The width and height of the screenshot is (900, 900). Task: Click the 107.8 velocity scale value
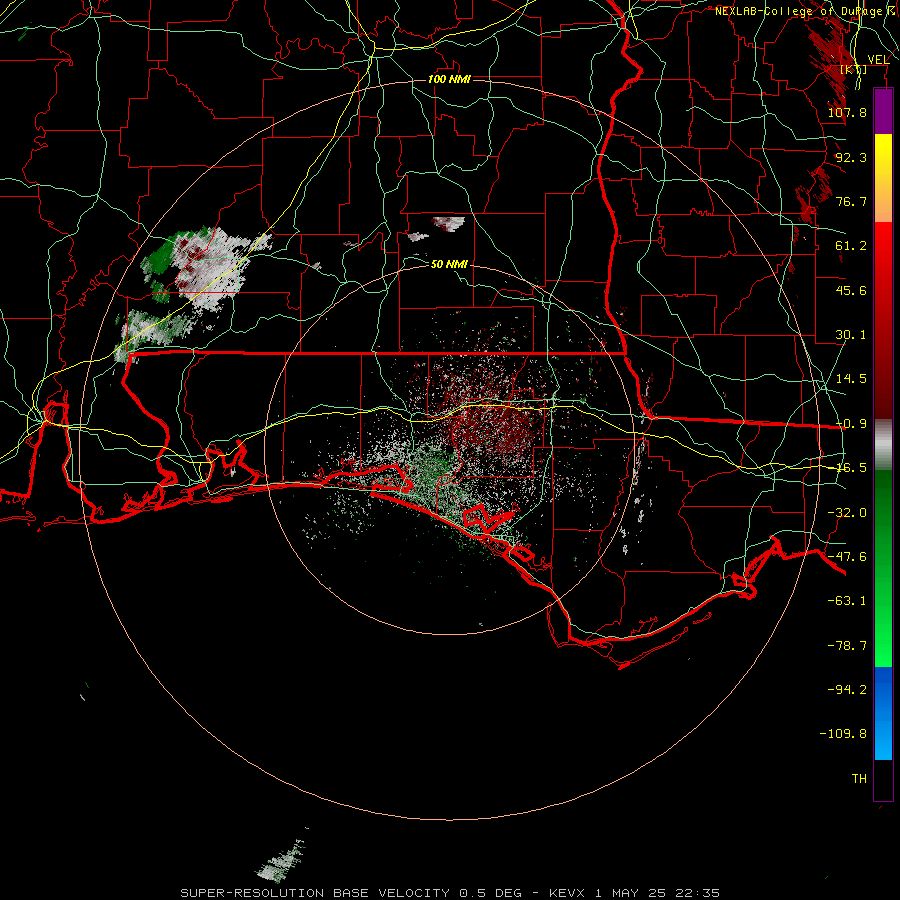coord(847,112)
